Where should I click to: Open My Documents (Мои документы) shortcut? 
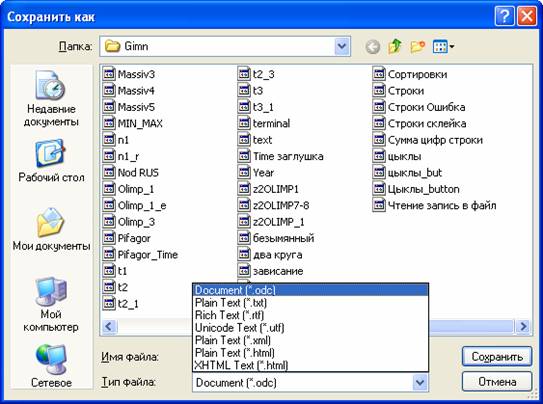pyautogui.click(x=51, y=229)
